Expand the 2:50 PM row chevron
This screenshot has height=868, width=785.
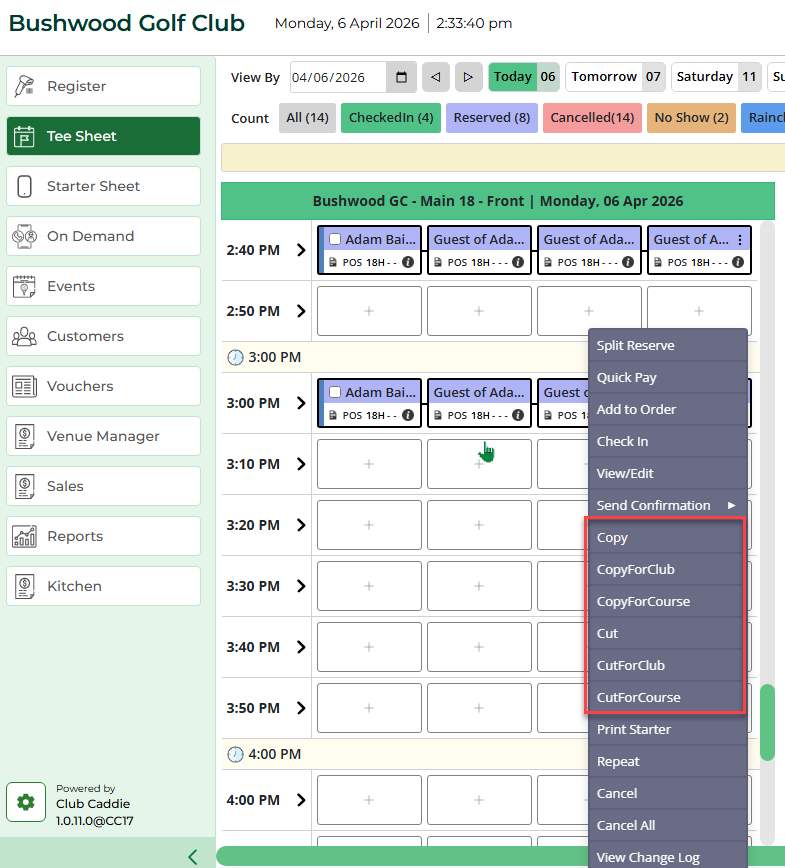301,311
